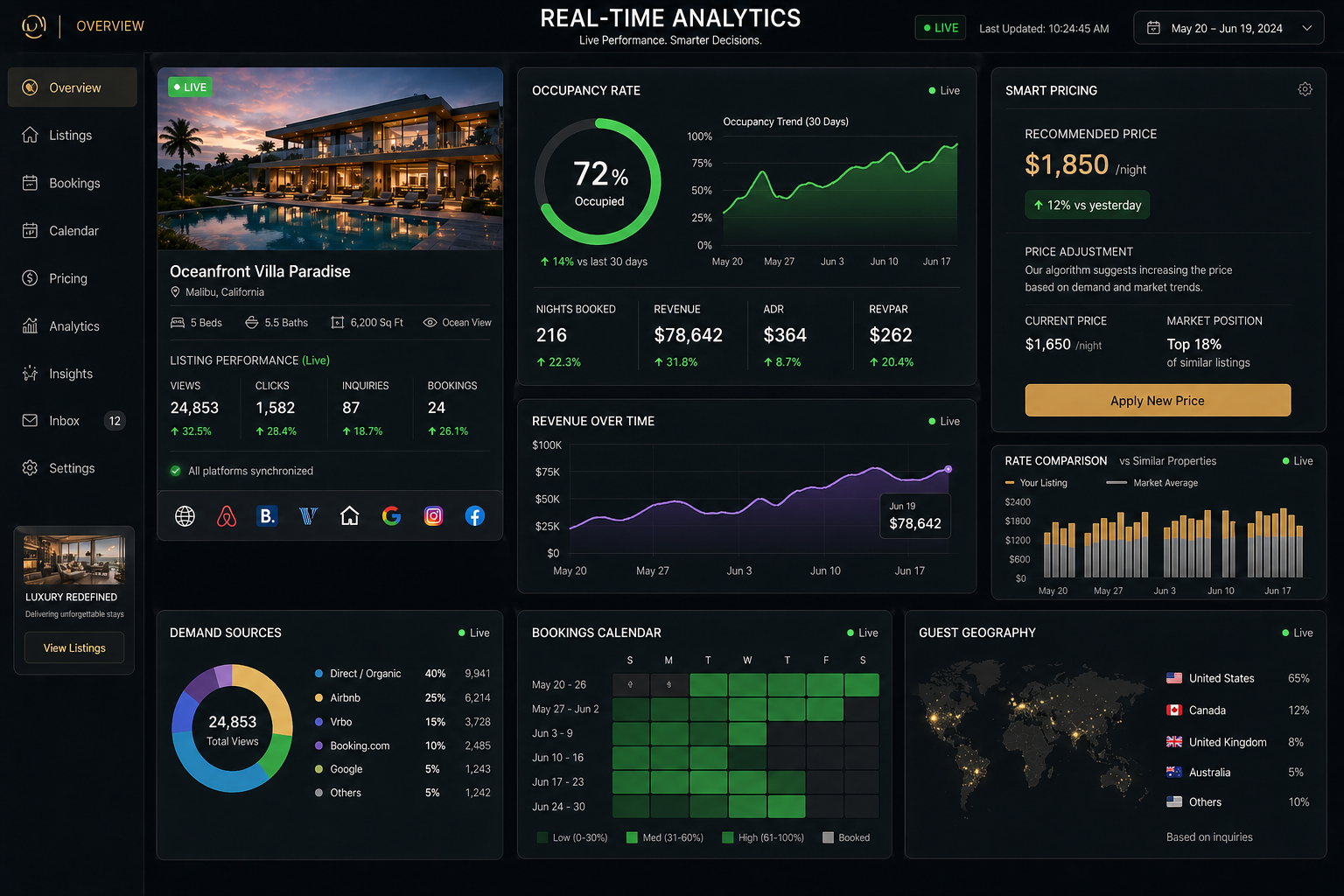Image resolution: width=1344 pixels, height=896 pixels.
Task: Open the May 20 – Jun 19 date range dropdown
Action: (1228, 28)
